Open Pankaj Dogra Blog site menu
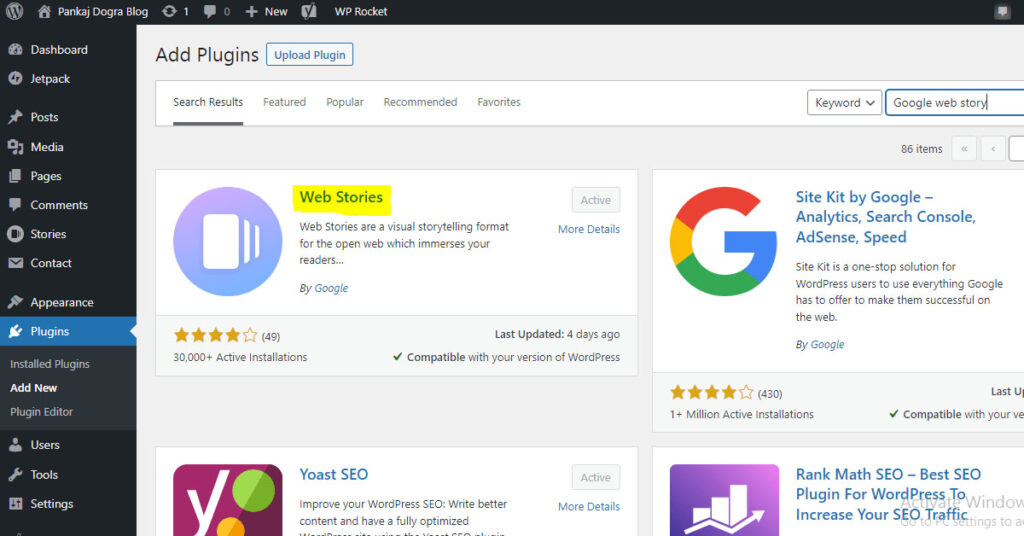 tap(93, 11)
